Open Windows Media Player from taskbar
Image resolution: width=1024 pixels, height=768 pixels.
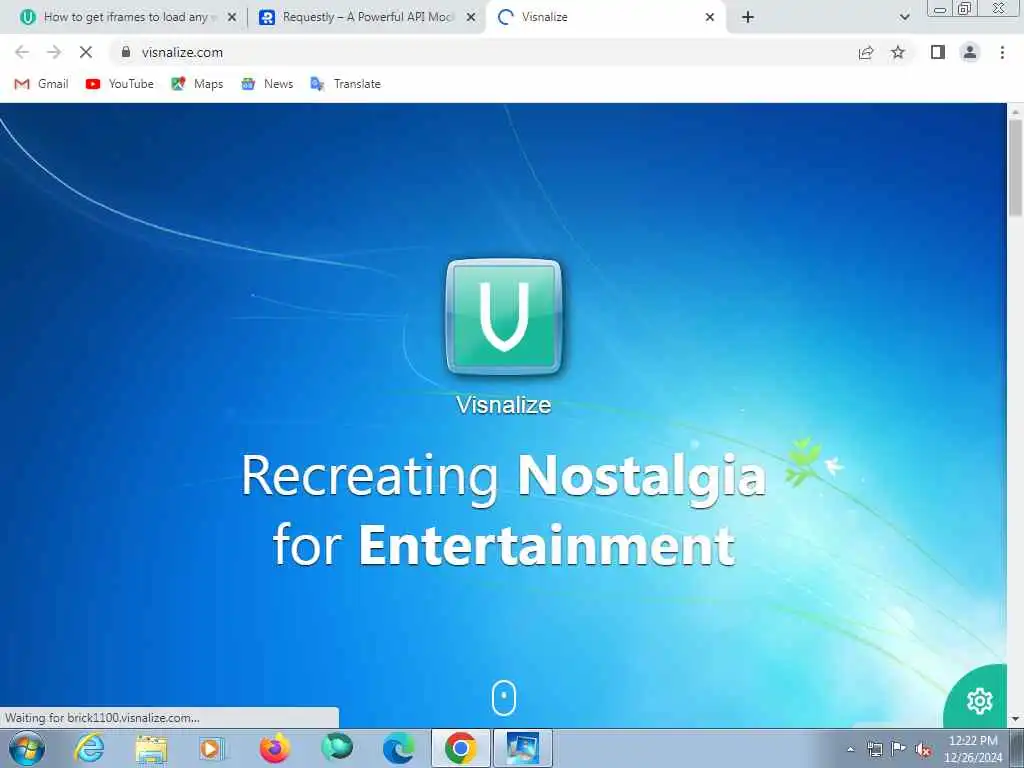(x=212, y=748)
